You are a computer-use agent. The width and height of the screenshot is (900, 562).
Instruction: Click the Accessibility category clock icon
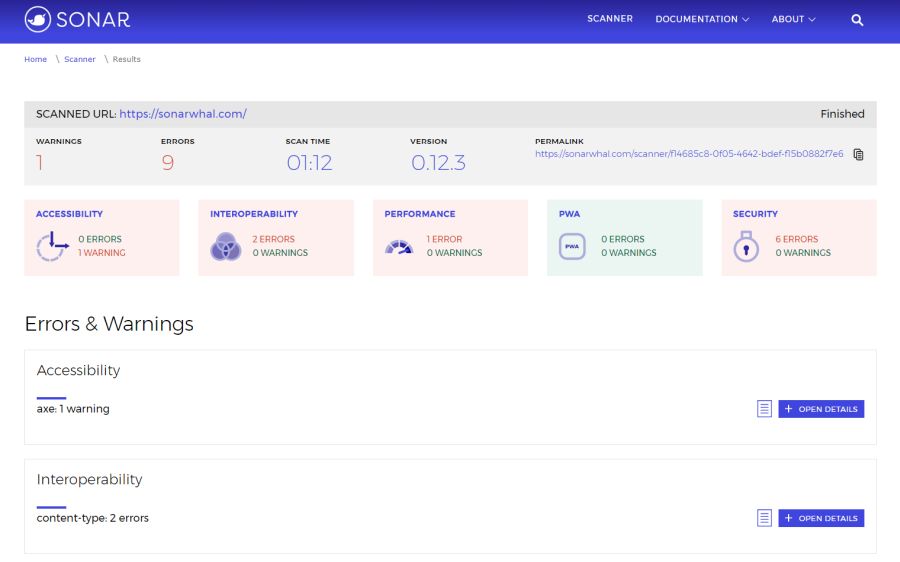coord(51,246)
